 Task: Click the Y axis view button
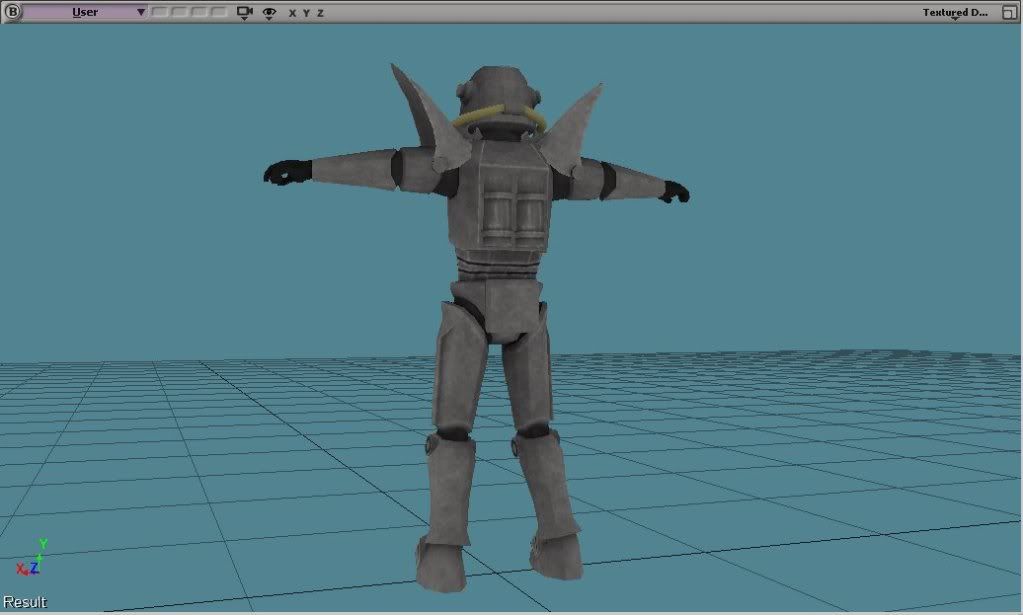pyautogui.click(x=306, y=13)
